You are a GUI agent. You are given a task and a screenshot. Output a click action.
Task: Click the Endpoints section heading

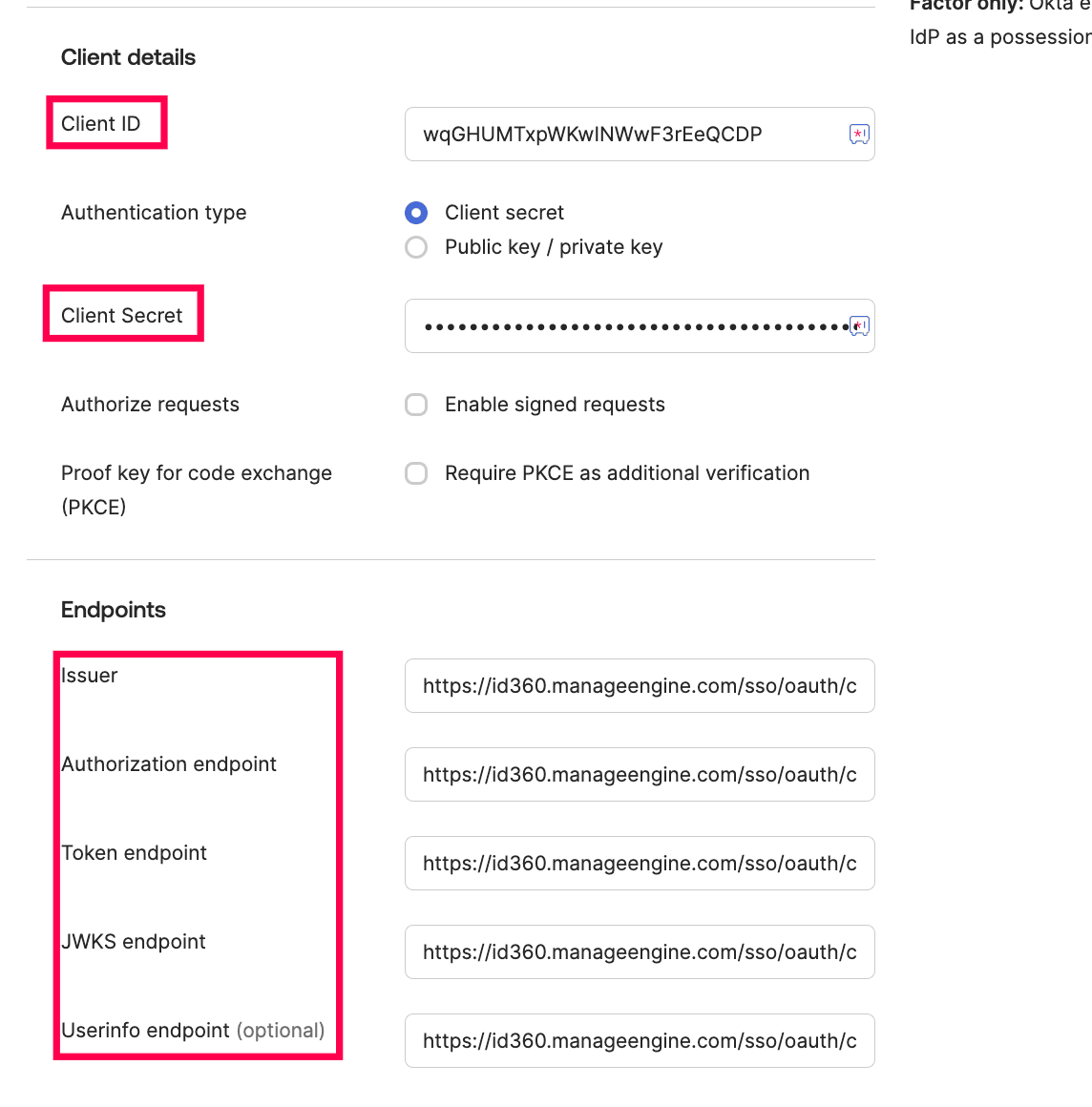pyautogui.click(x=114, y=610)
